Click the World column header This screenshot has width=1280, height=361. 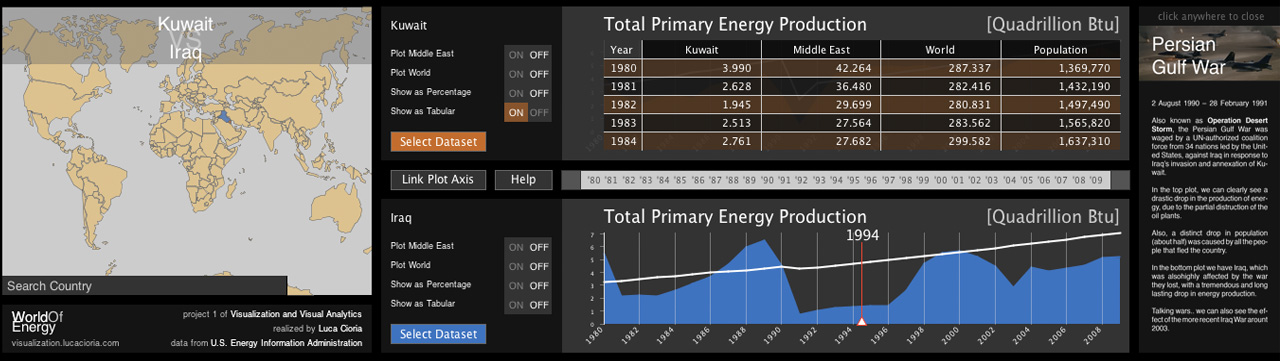(940, 50)
